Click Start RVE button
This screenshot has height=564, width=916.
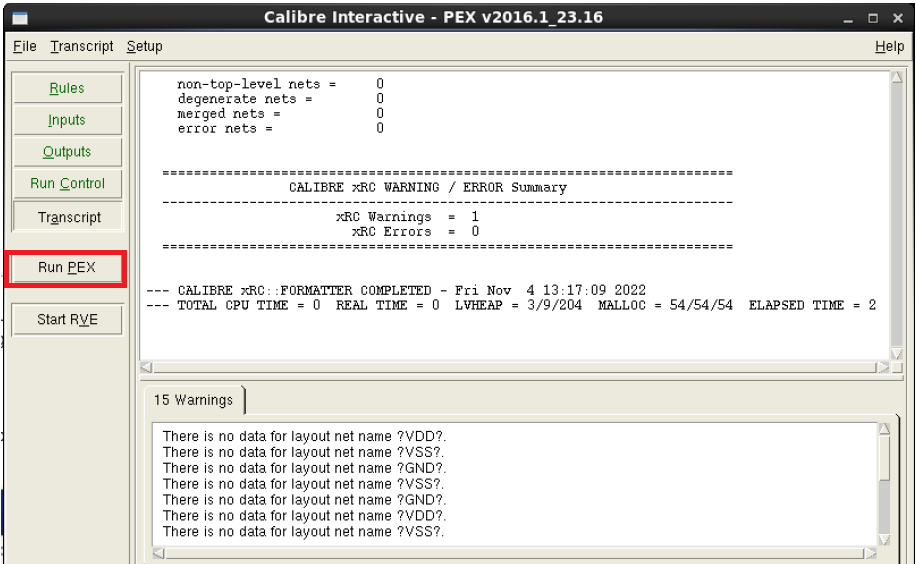tap(67, 320)
